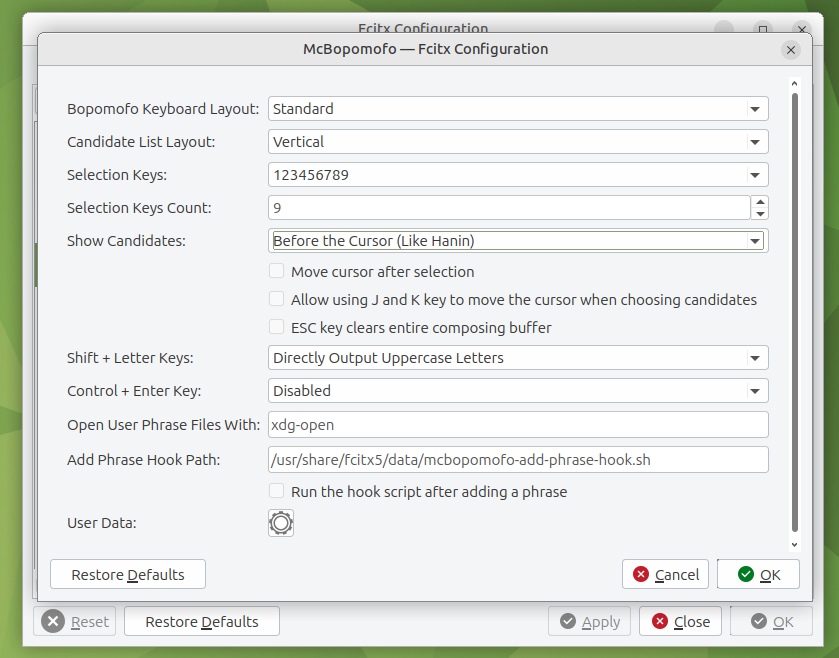The width and height of the screenshot is (839, 658).
Task: Expand the Candidate List Layout dropdown
Action: (518, 142)
